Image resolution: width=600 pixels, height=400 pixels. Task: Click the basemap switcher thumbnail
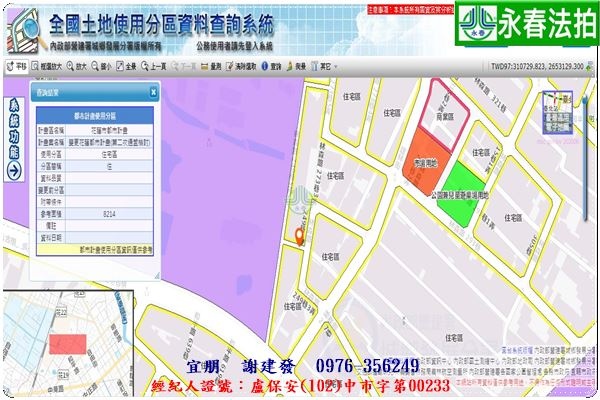coord(558,113)
